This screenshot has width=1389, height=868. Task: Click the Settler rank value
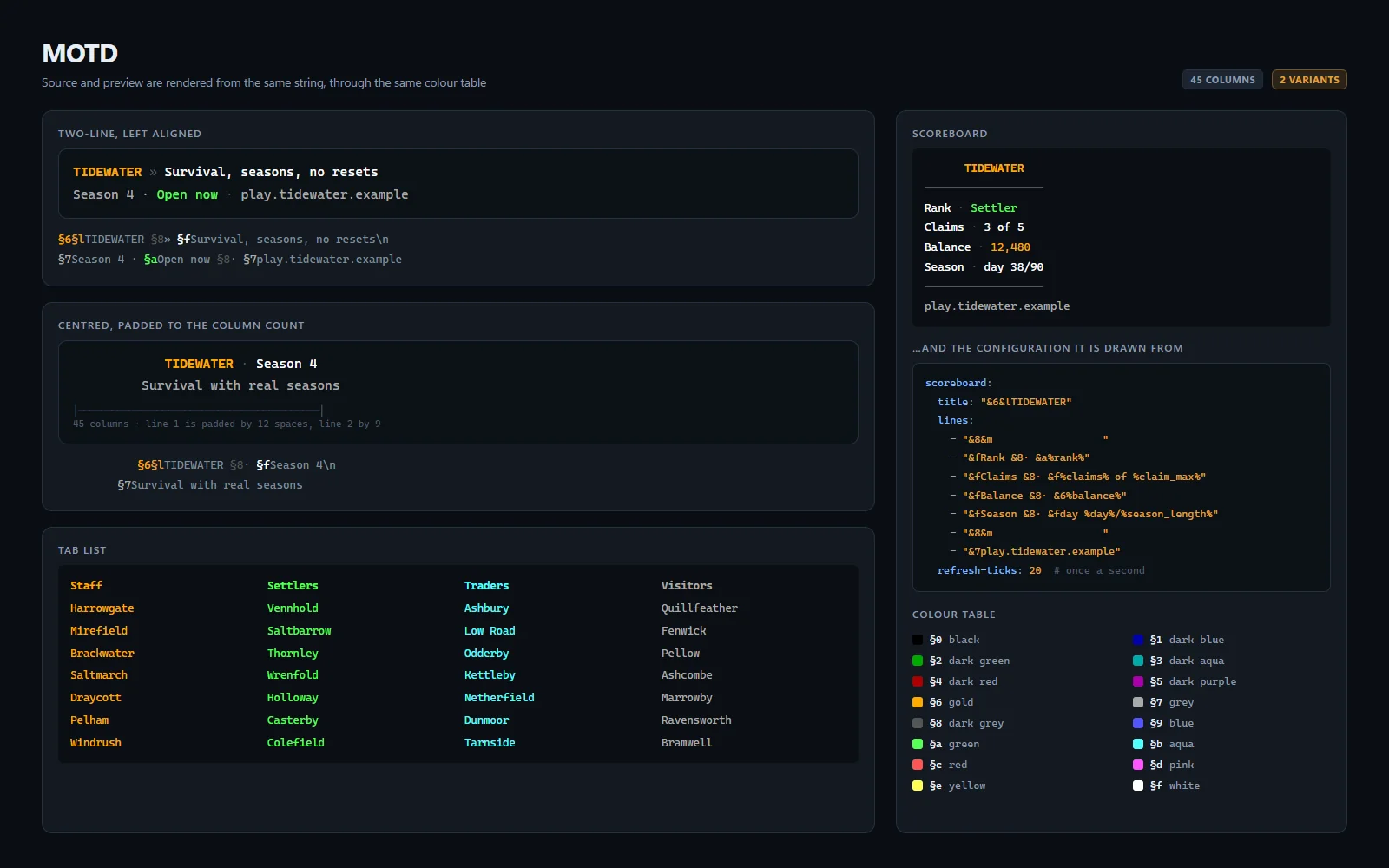pos(994,208)
